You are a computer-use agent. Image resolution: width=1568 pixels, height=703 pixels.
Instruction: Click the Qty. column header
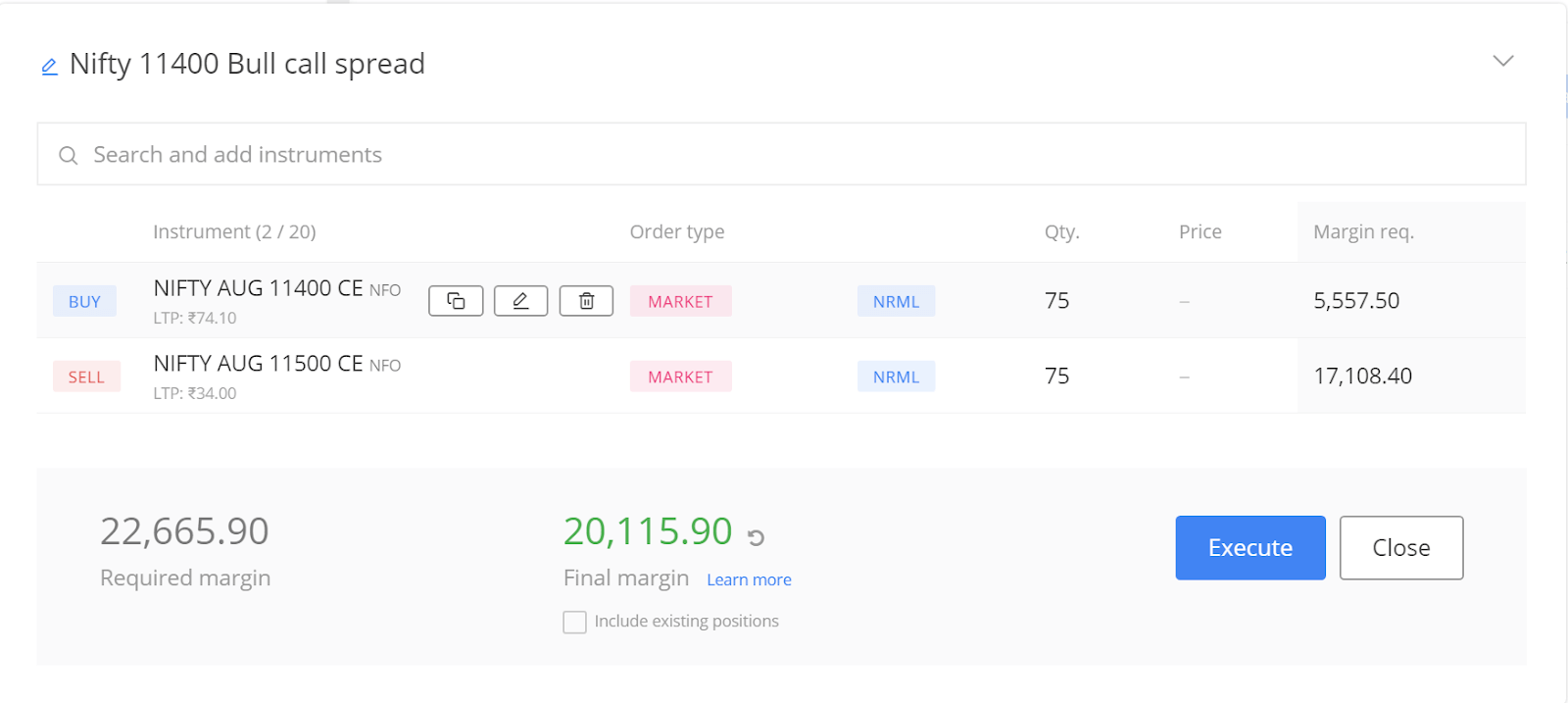pyautogui.click(x=1061, y=232)
